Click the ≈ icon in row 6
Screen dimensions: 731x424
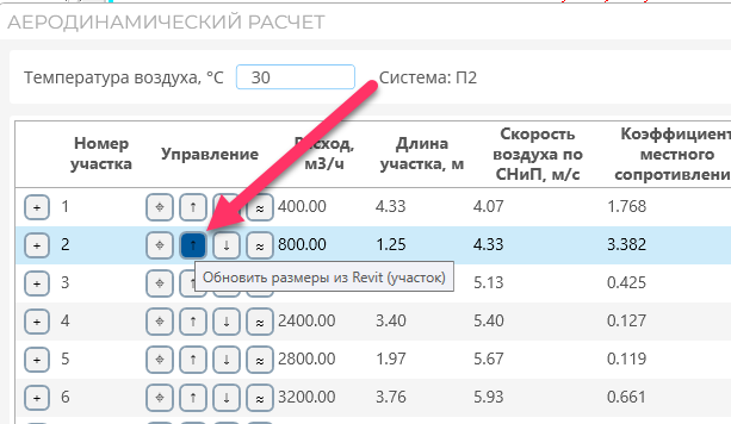(260, 398)
